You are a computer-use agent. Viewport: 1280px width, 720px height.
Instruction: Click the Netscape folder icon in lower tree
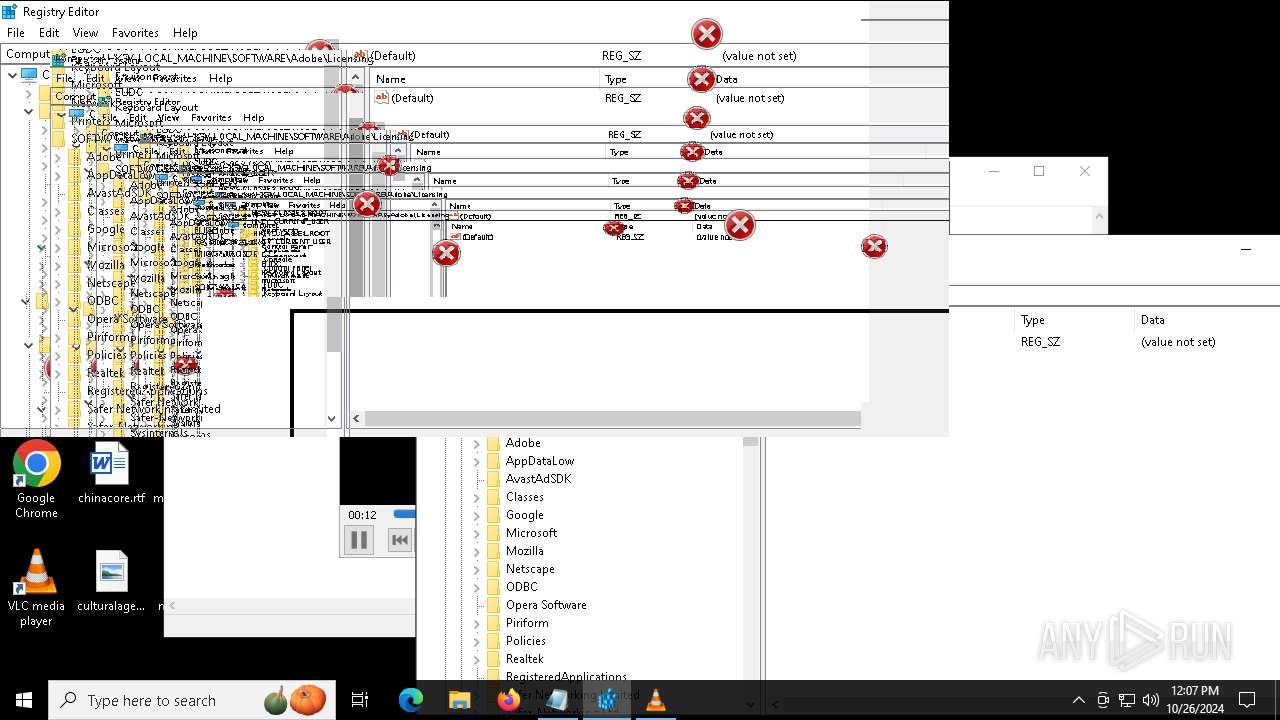click(x=493, y=569)
